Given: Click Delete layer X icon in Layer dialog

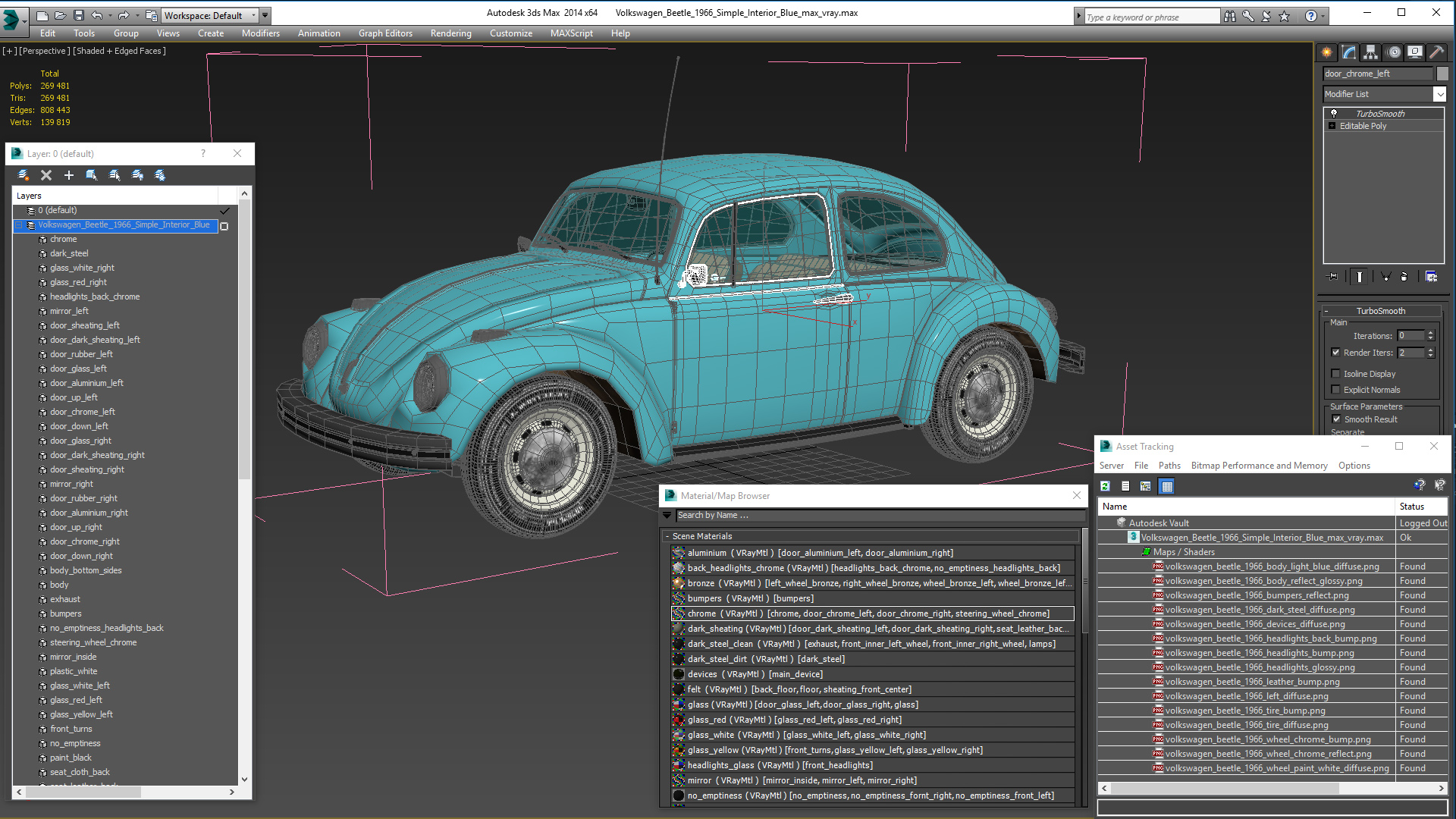Looking at the screenshot, I should (x=46, y=175).
